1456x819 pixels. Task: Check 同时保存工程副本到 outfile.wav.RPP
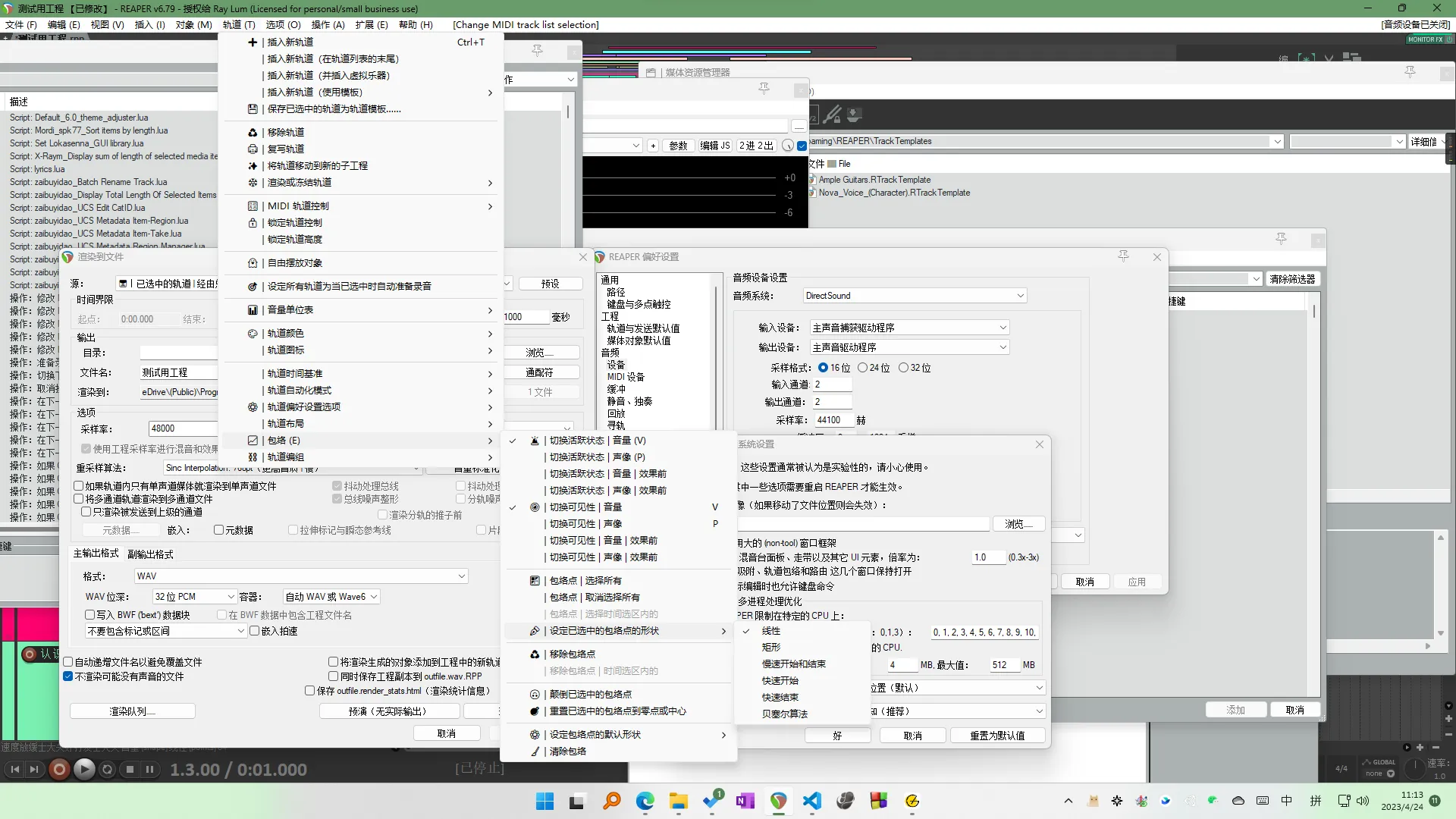pyautogui.click(x=333, y=676)
